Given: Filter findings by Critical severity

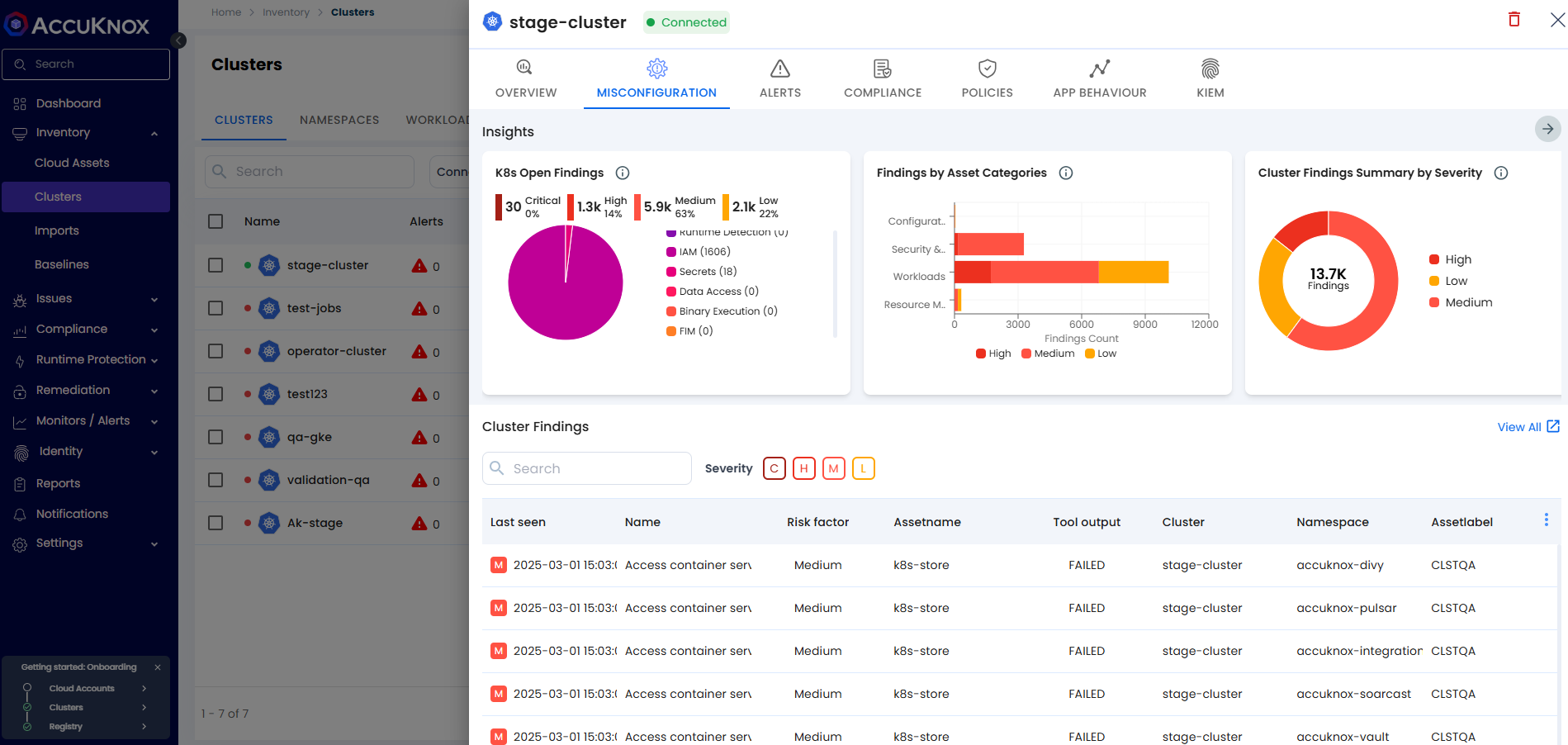Looking at the screenshot, I should click(x=774, y=468).
